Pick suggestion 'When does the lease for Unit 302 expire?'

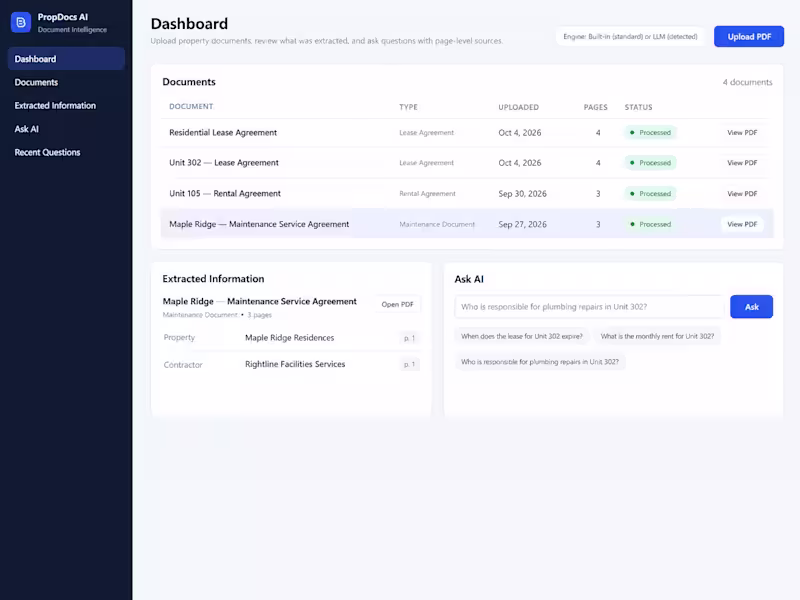click(521, 336)
